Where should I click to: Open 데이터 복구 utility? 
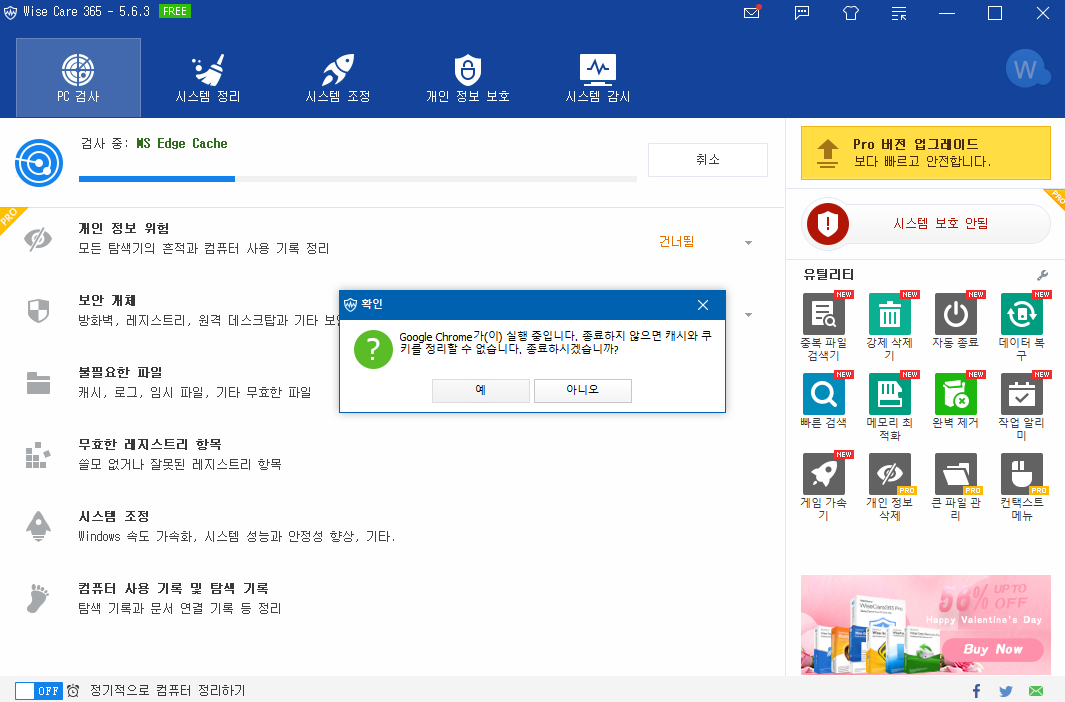(1022, 327)
